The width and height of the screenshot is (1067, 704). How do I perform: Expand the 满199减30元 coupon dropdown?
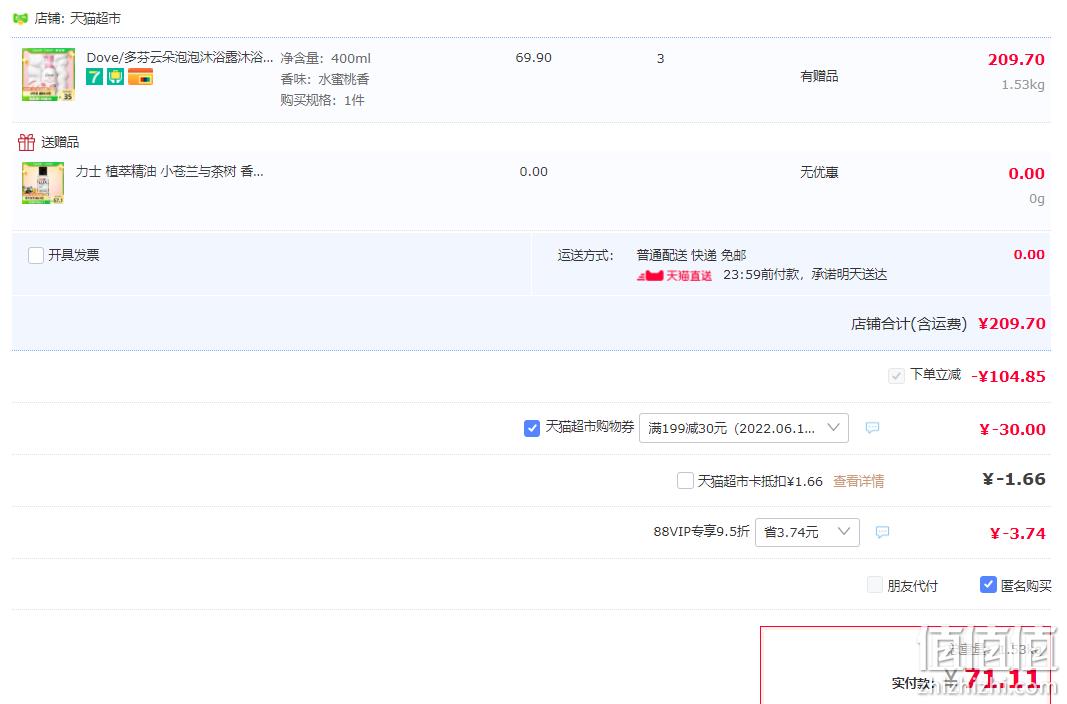coord(744,428)
